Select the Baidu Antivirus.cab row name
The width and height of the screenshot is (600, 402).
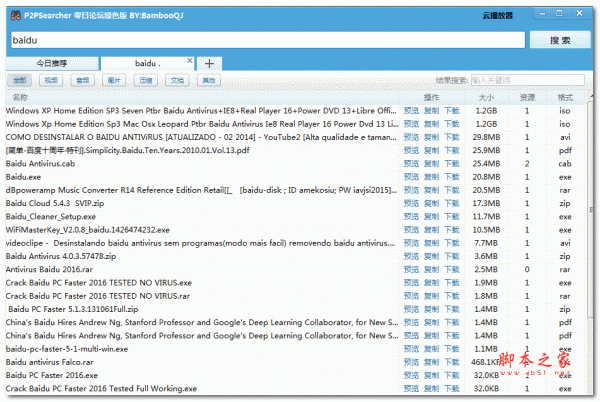pos(41,164)
